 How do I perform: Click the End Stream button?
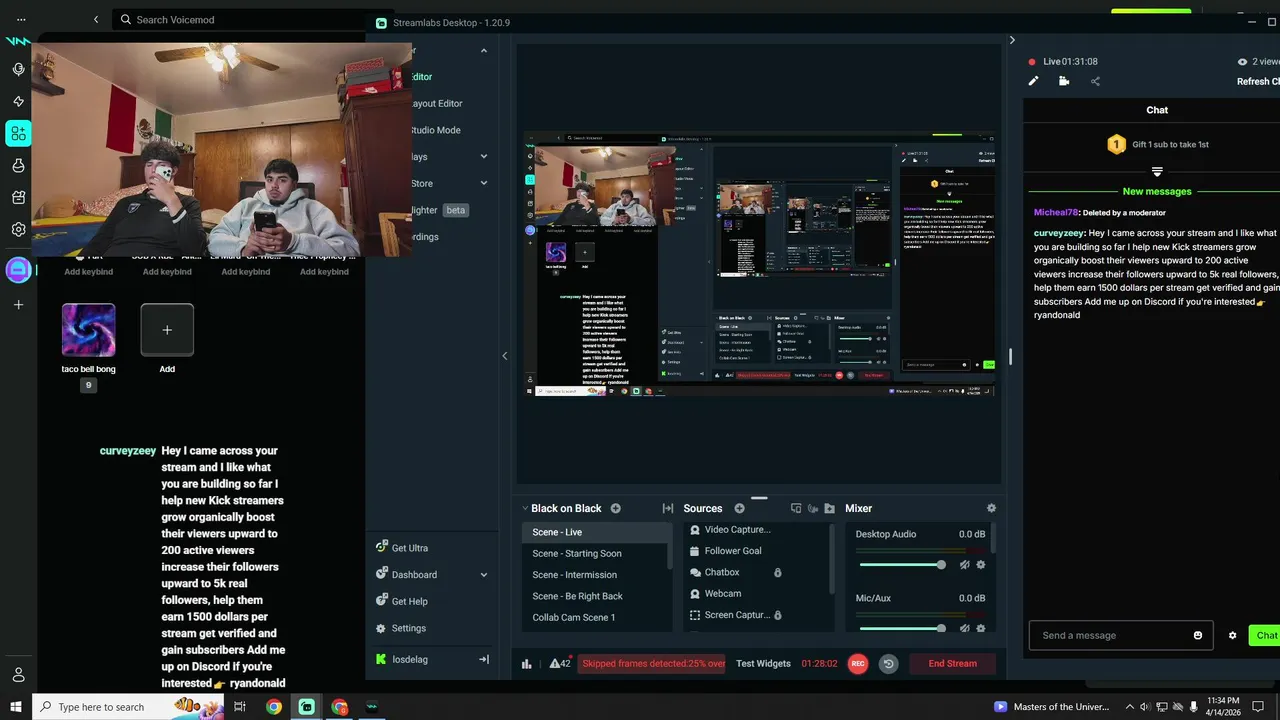pos(952,663)
